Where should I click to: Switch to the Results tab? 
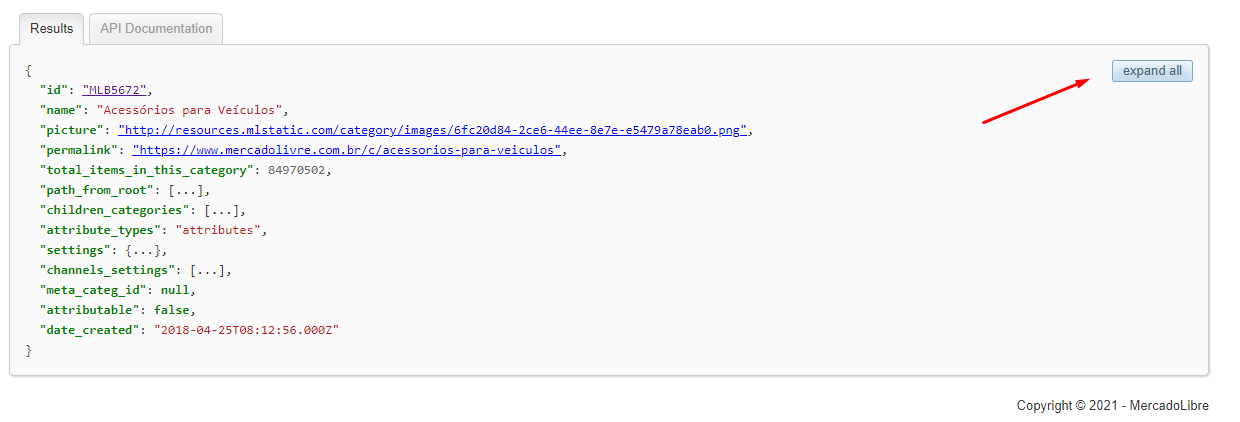[51, 29]
